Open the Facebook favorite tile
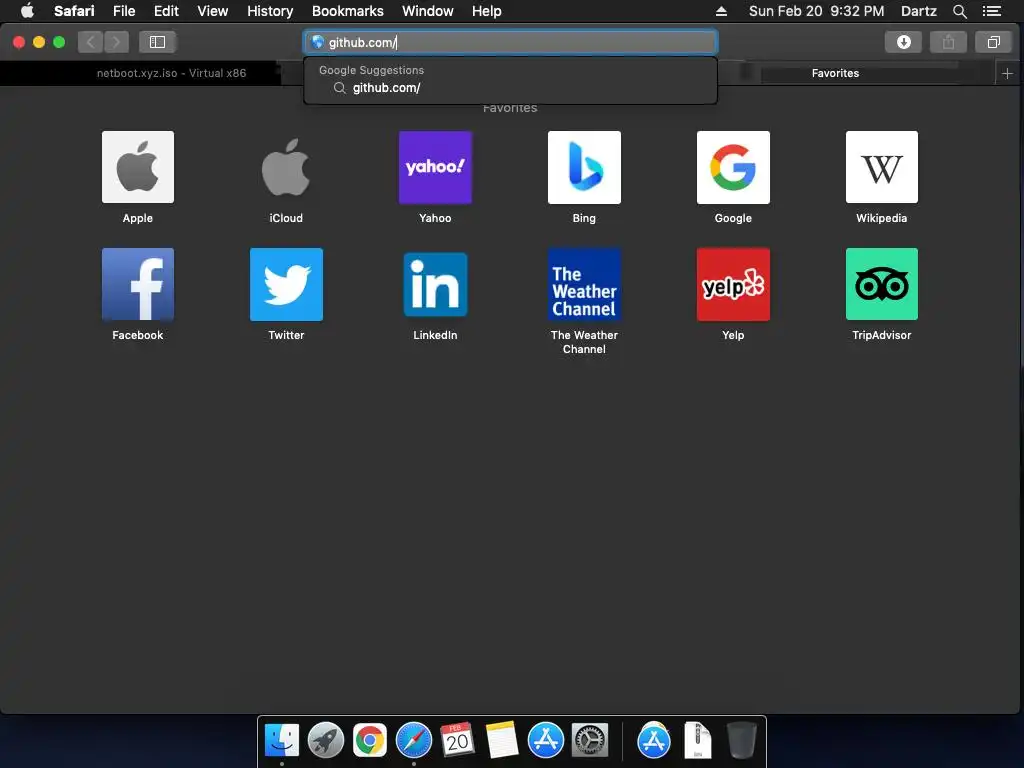Viewport: 1024px width, 768px height. 138,284
